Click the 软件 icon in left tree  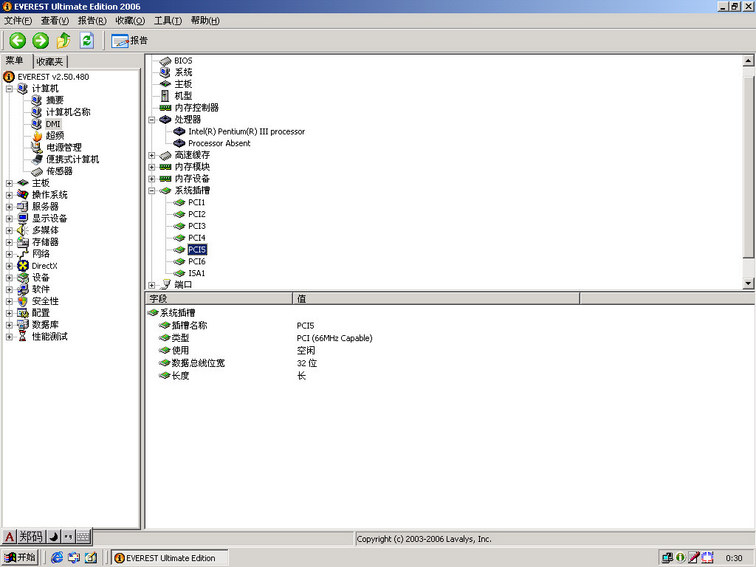(23, 289)
